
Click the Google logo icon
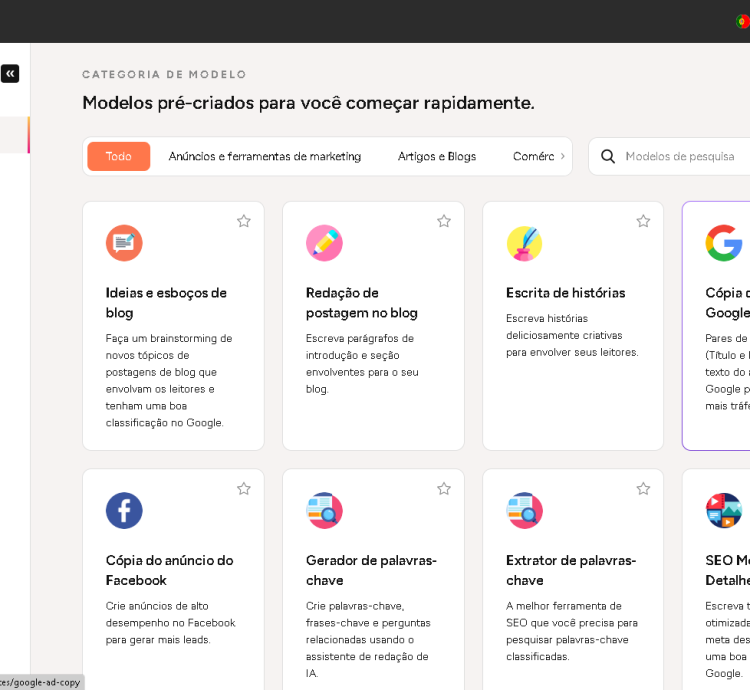pyautogui.click(x=724, y=243)
